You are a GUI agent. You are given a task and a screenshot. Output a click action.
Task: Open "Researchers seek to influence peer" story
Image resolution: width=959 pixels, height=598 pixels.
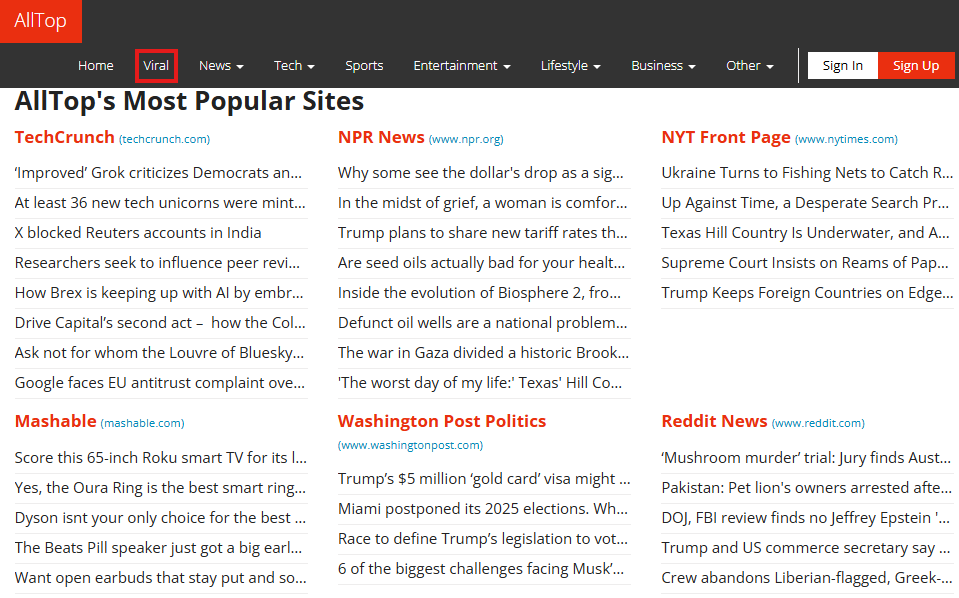tap(157, 263)
